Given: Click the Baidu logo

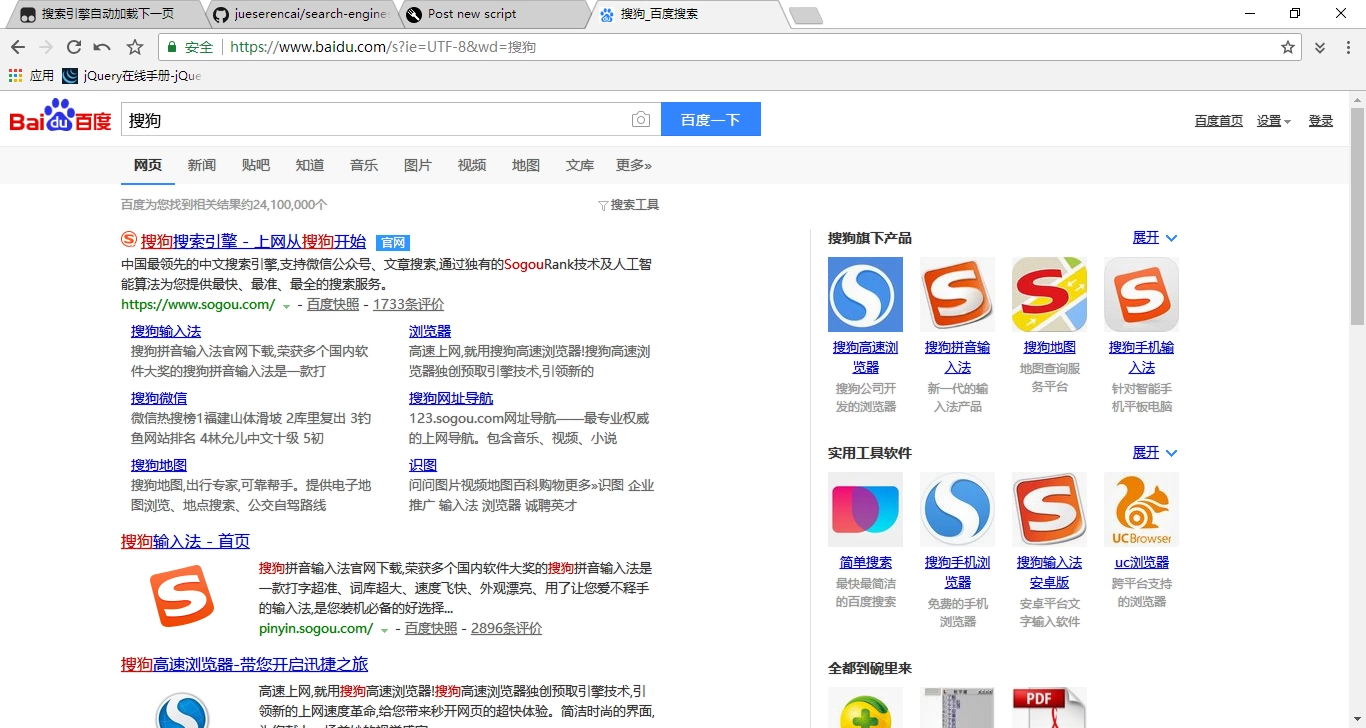Looking at the screenshot, I should [60, 118].
